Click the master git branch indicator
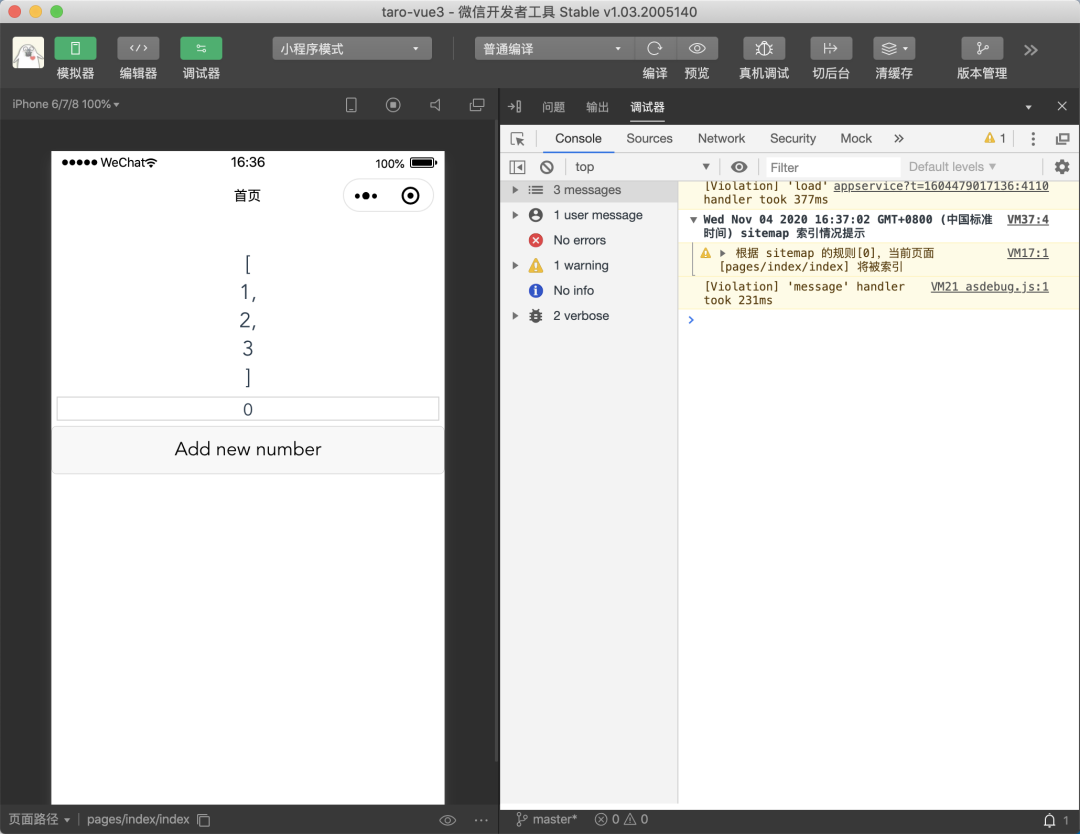The image size is (1080, 834). 546,820
